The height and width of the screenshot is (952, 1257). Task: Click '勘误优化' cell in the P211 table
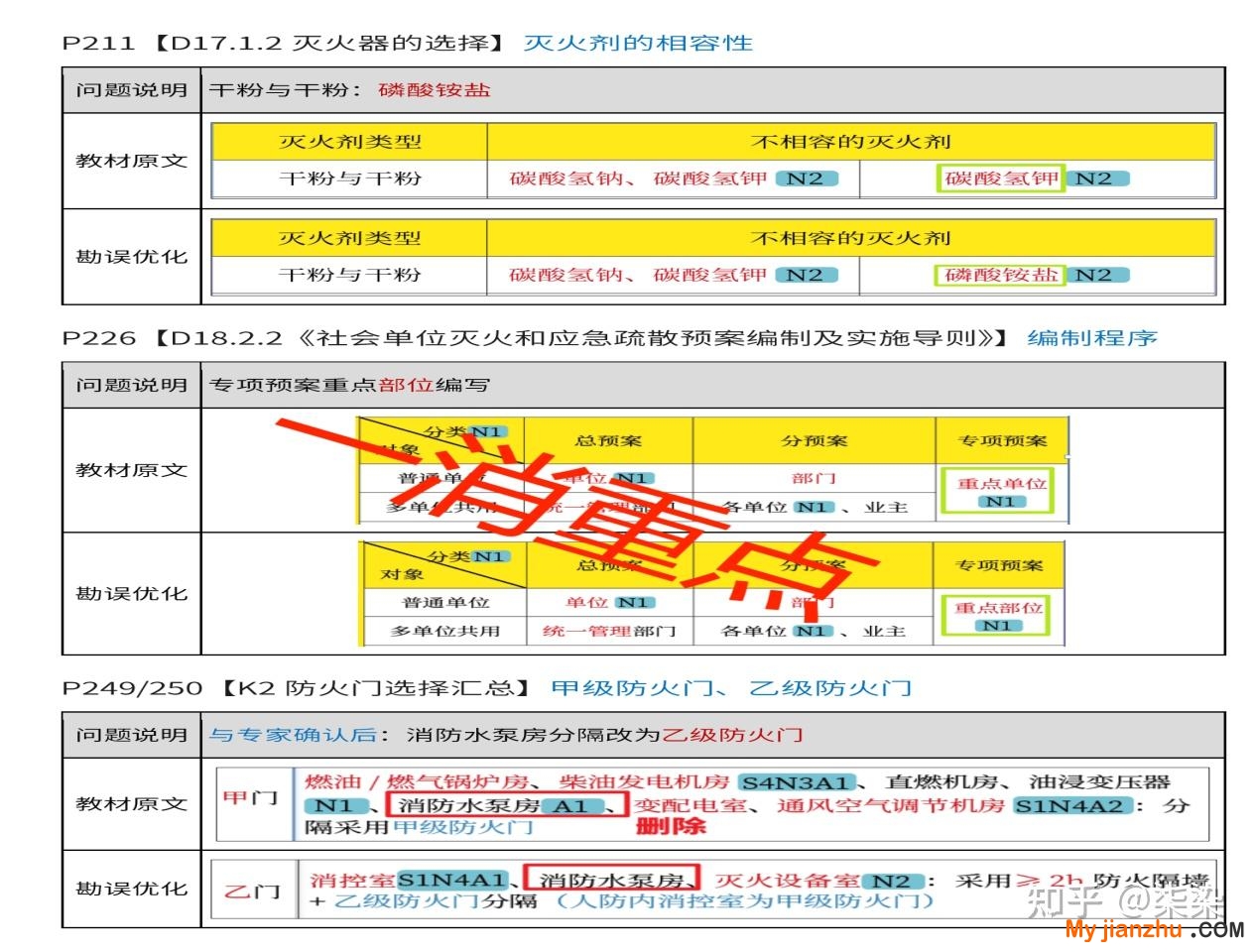[x=132, y=257]
